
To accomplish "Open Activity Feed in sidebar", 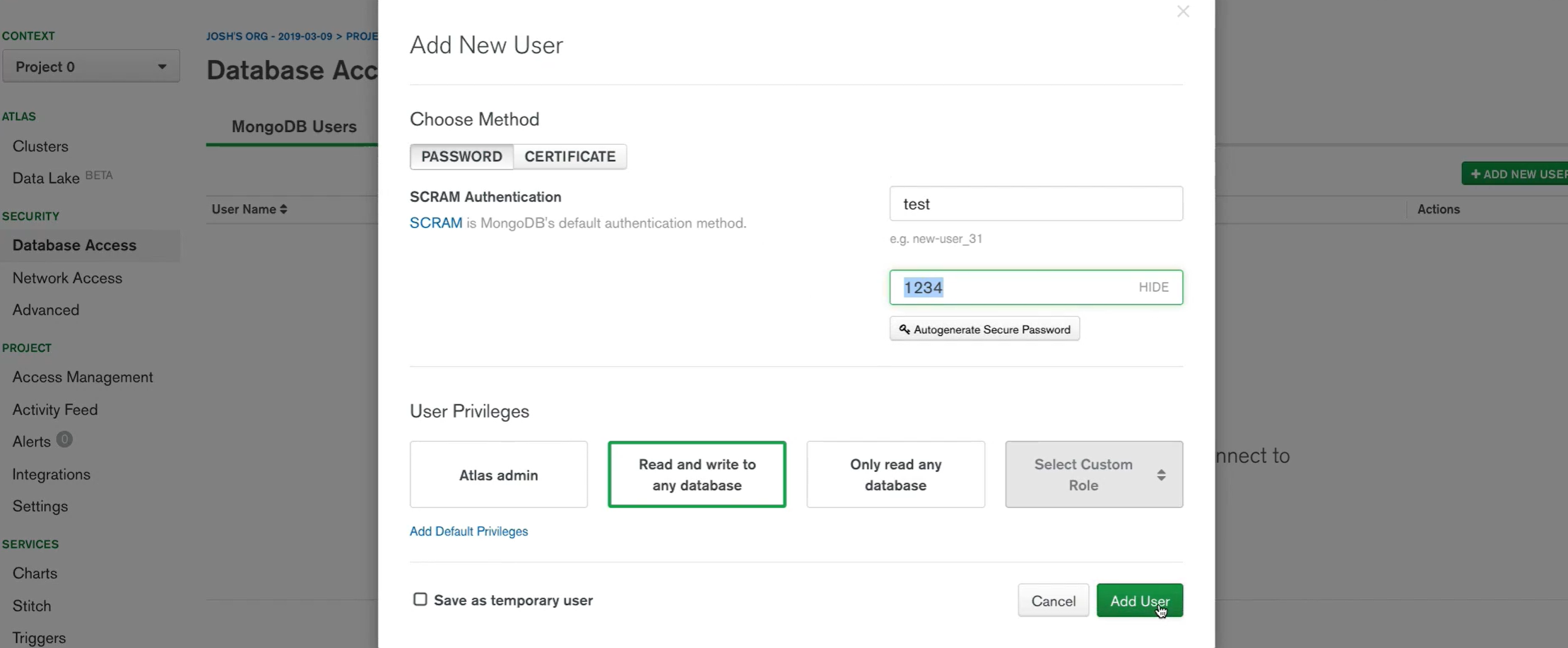I will point(55,410).
